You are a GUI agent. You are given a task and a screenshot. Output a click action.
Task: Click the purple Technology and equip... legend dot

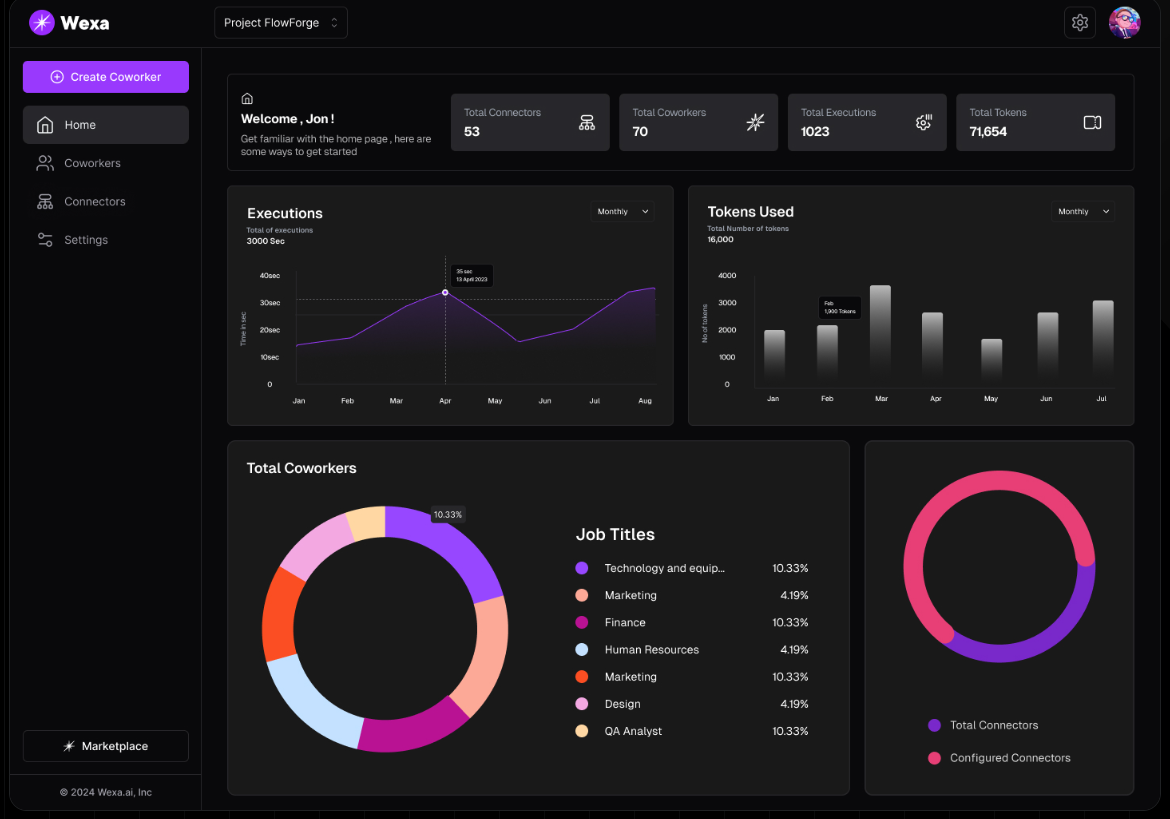pos(582,568)
